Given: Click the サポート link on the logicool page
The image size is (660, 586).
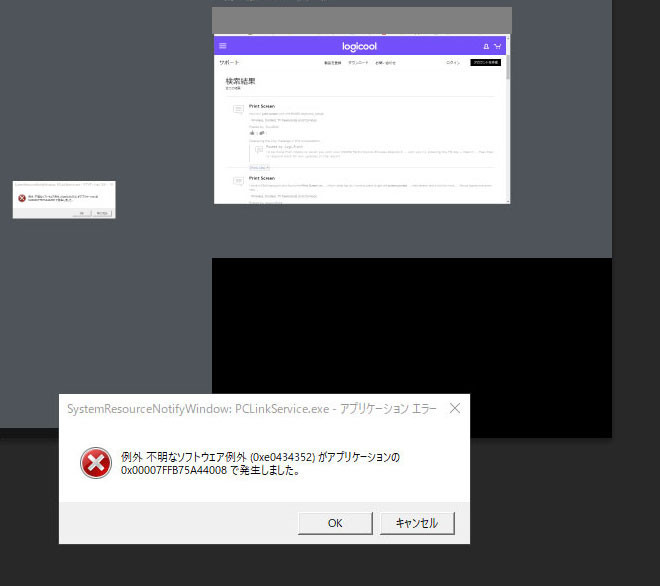Looking at the screenshot, I should [229, 62].
